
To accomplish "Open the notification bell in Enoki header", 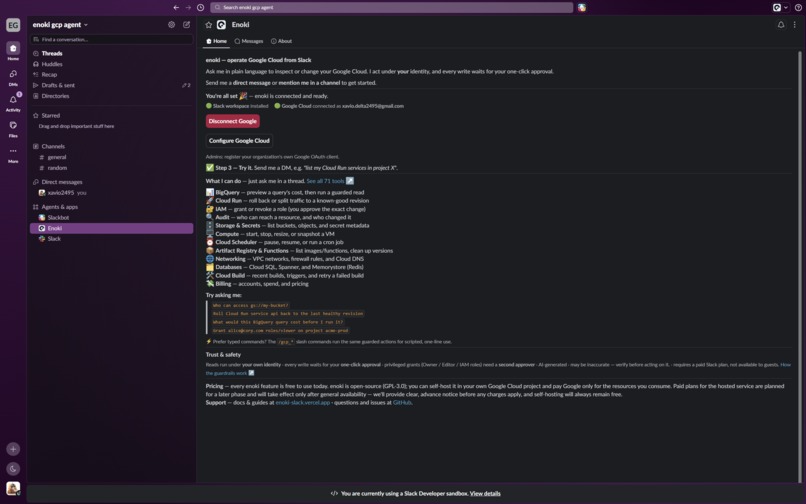I will click(x=781, y=25).
